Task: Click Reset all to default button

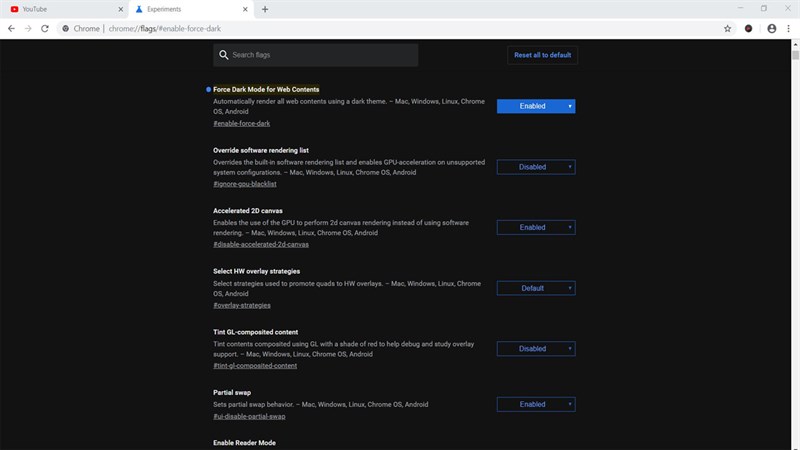Action: point(542,55)
